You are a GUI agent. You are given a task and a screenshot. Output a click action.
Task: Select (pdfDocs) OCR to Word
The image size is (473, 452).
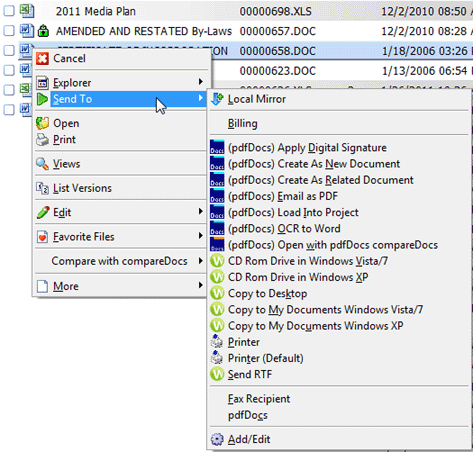(x=284, y=229)
